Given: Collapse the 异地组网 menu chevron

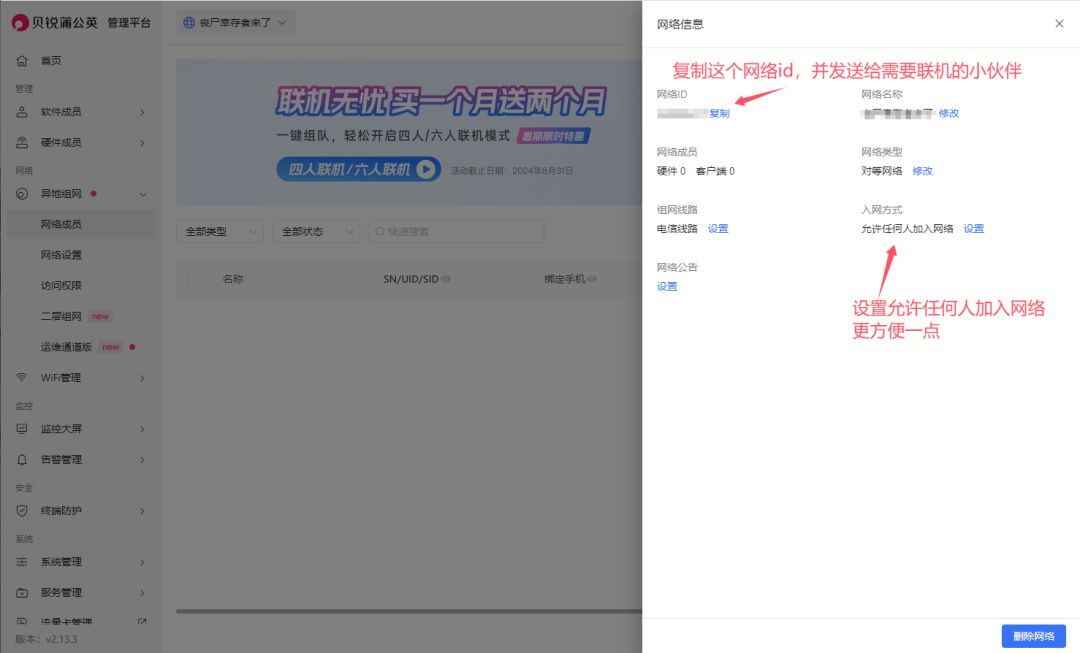Looking at the screenshot, I should tap(143, 194).
